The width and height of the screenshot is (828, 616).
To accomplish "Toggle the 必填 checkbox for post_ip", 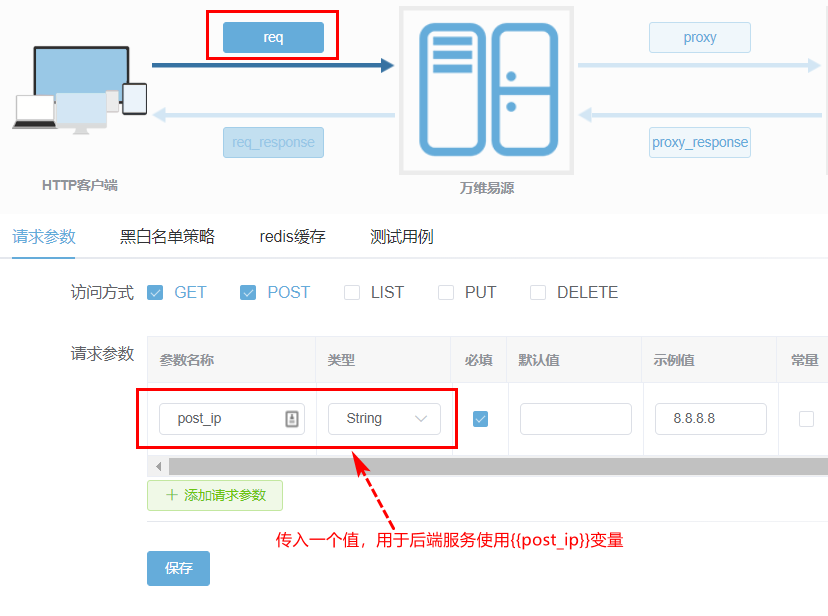I will (481, 419).
